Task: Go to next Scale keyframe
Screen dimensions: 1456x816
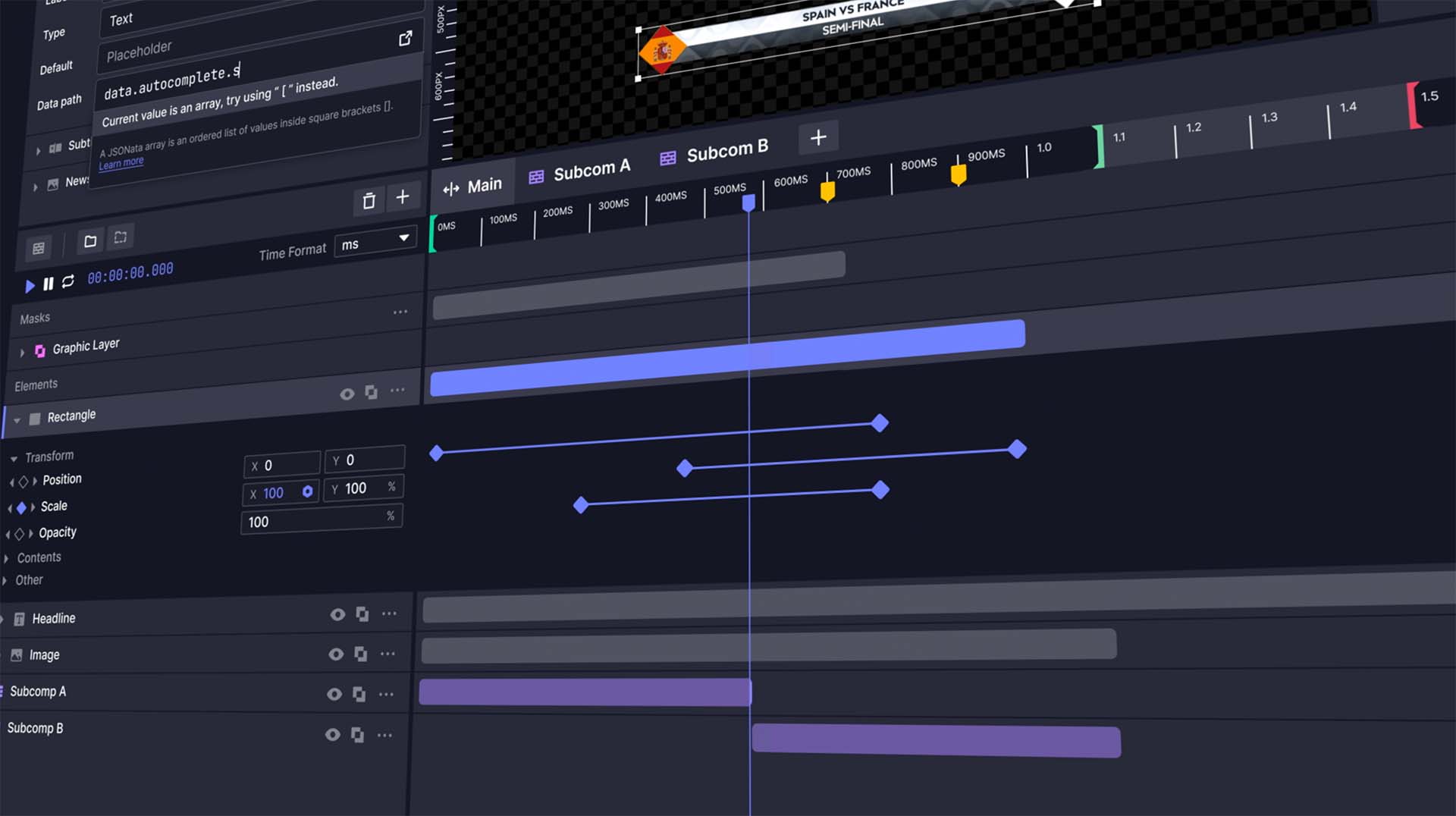Action: coord(33,507)
